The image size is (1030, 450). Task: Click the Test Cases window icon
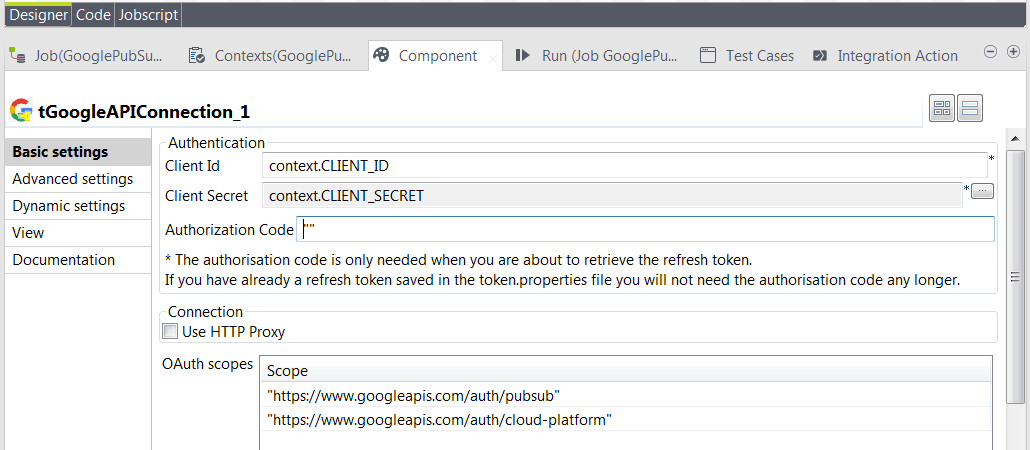coord(707,56)
